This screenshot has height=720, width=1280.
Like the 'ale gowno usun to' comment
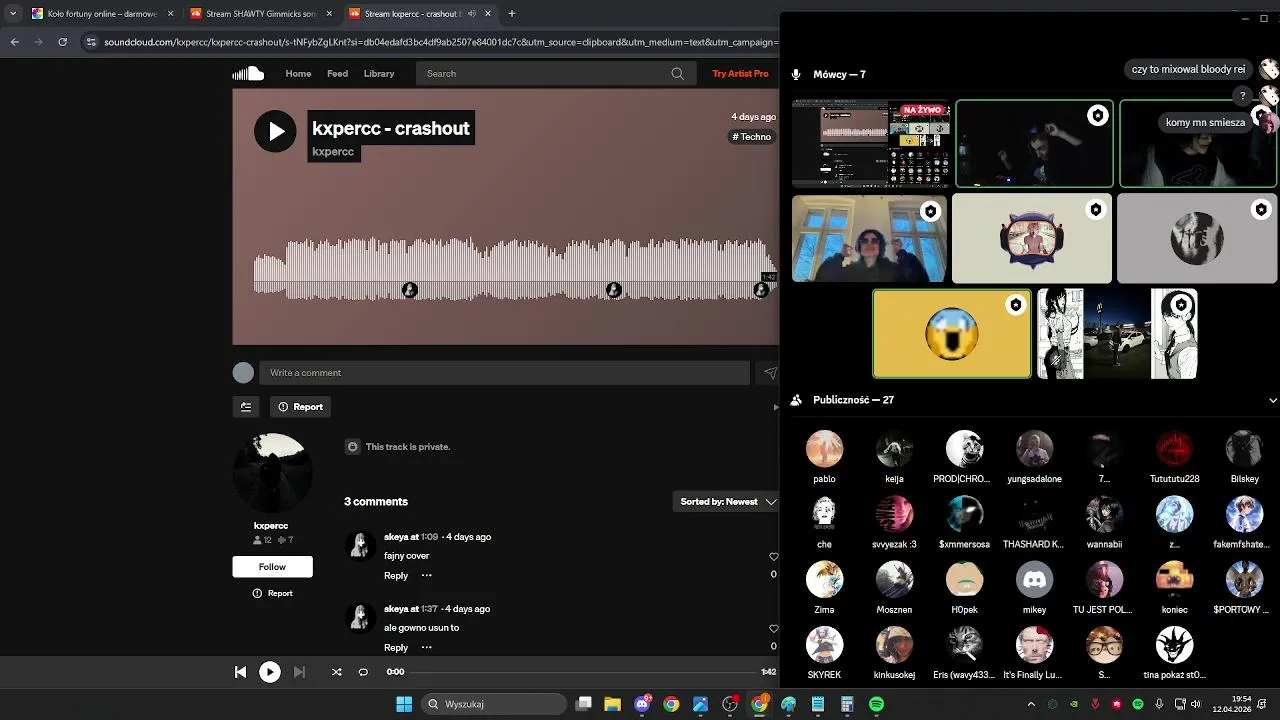click(773, 629)
